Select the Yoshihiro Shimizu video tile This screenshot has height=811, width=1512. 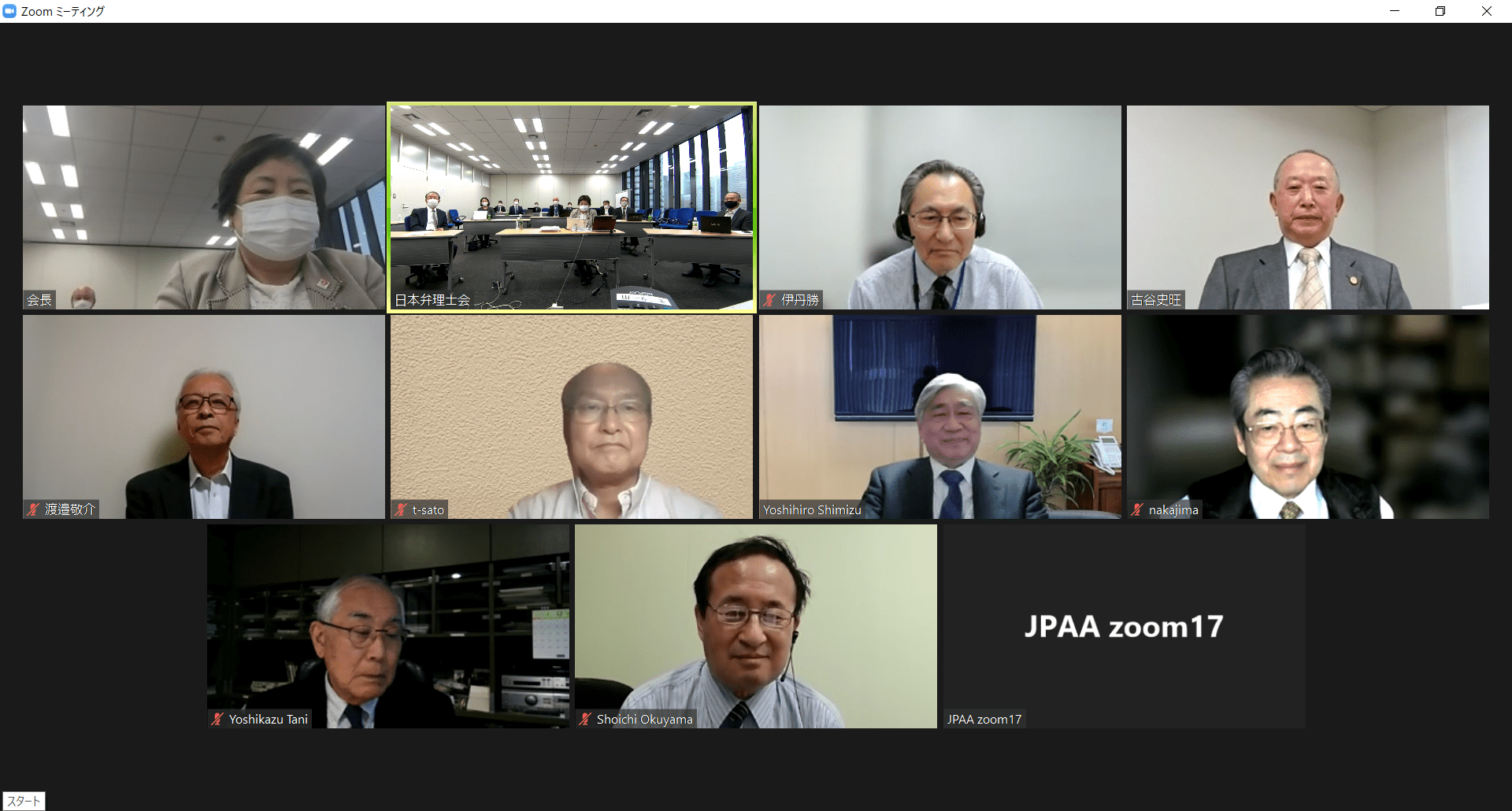click(939, 416)
